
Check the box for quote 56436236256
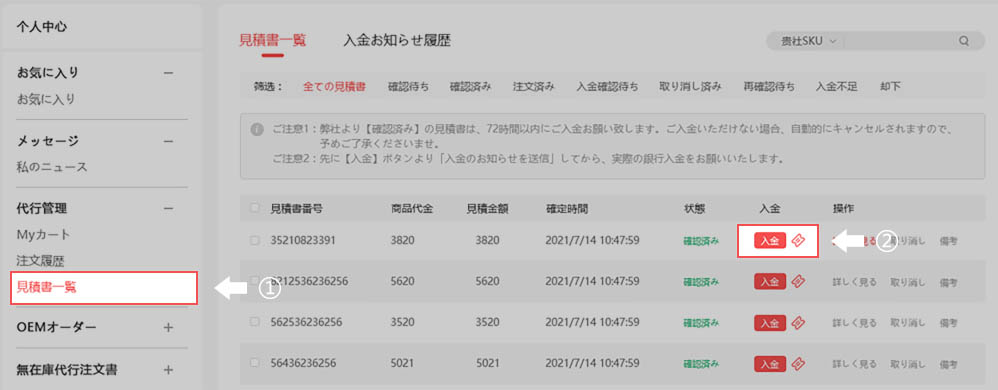(x=255, y=363)
